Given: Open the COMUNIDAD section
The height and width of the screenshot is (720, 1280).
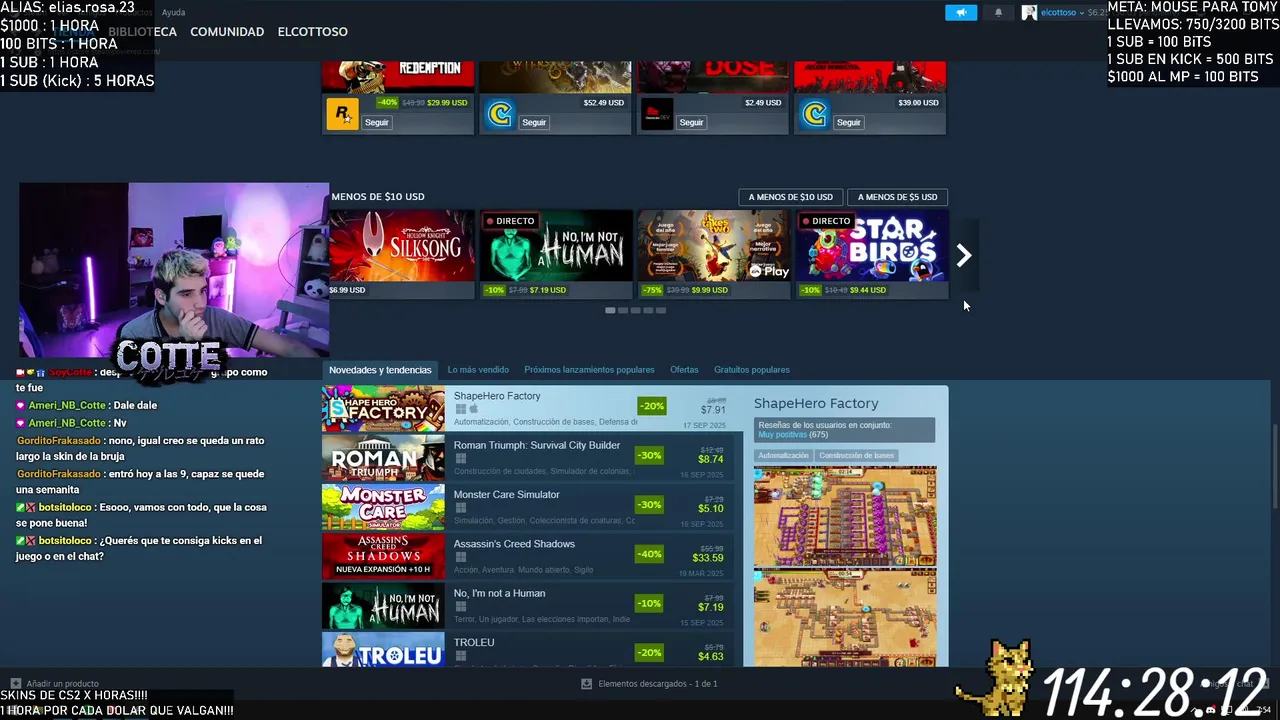Looking at the screenshot, I should (227, 32).
